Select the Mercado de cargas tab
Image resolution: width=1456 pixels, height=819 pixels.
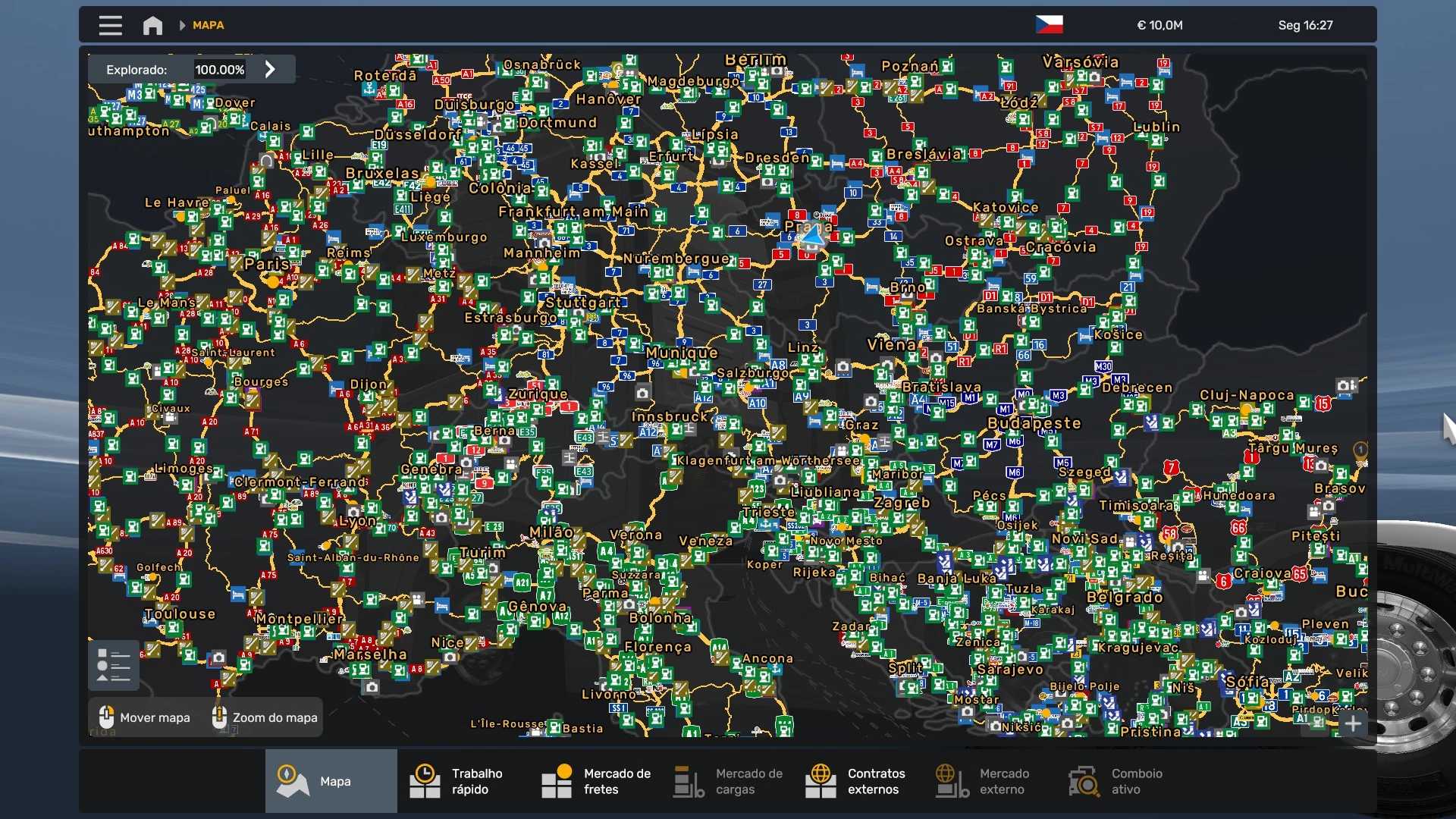728,781
